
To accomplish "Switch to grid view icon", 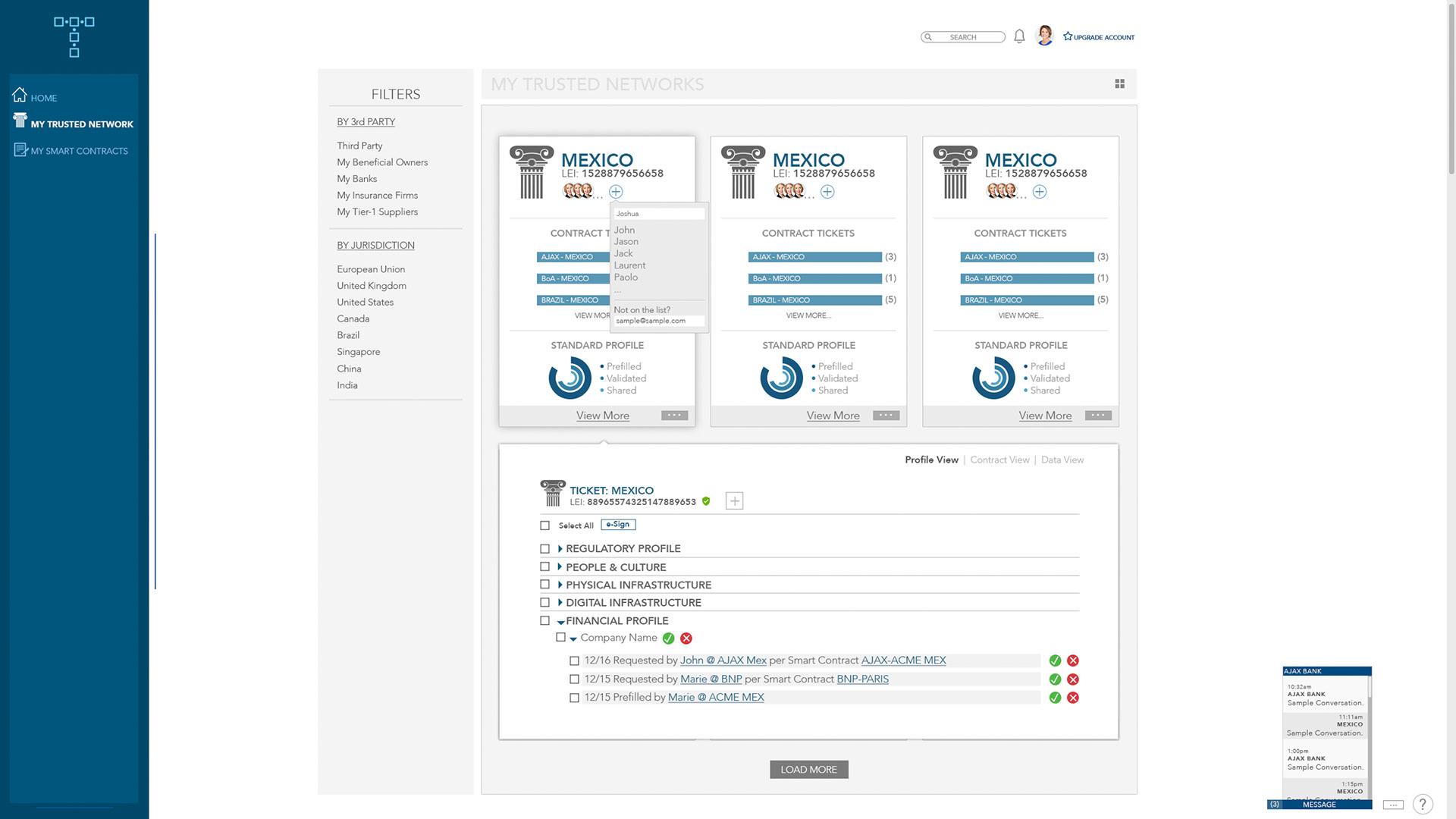I will (1119, 84).
